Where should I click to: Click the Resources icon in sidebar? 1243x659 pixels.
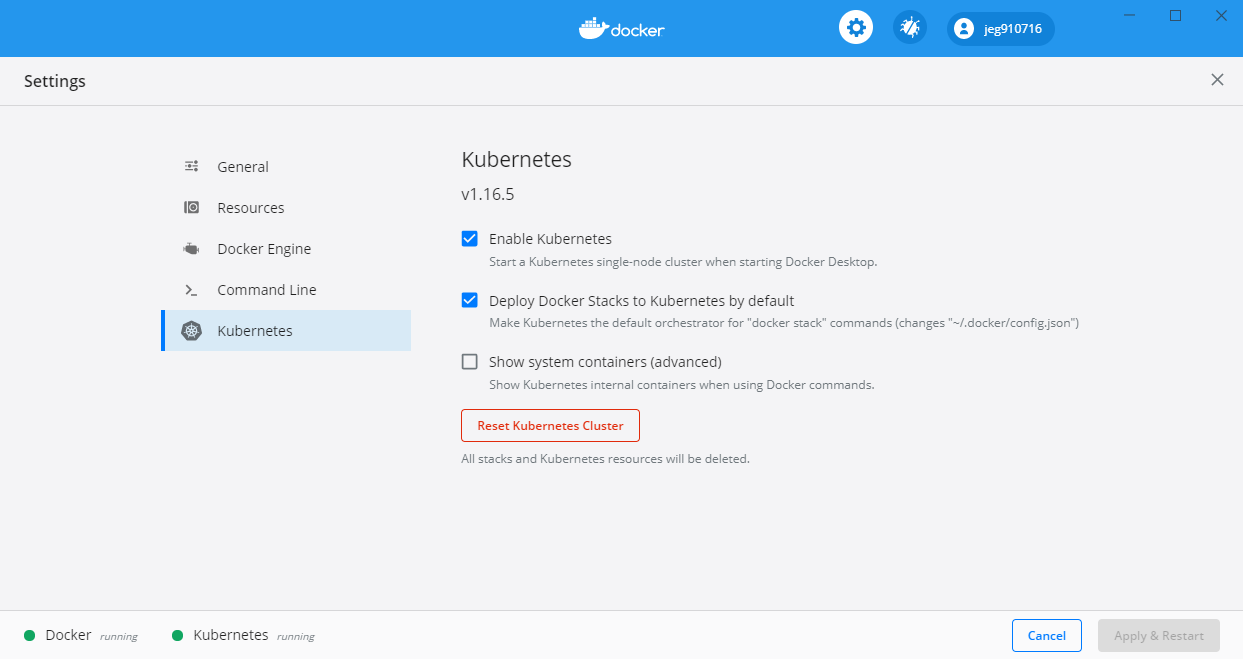[191, 208]
